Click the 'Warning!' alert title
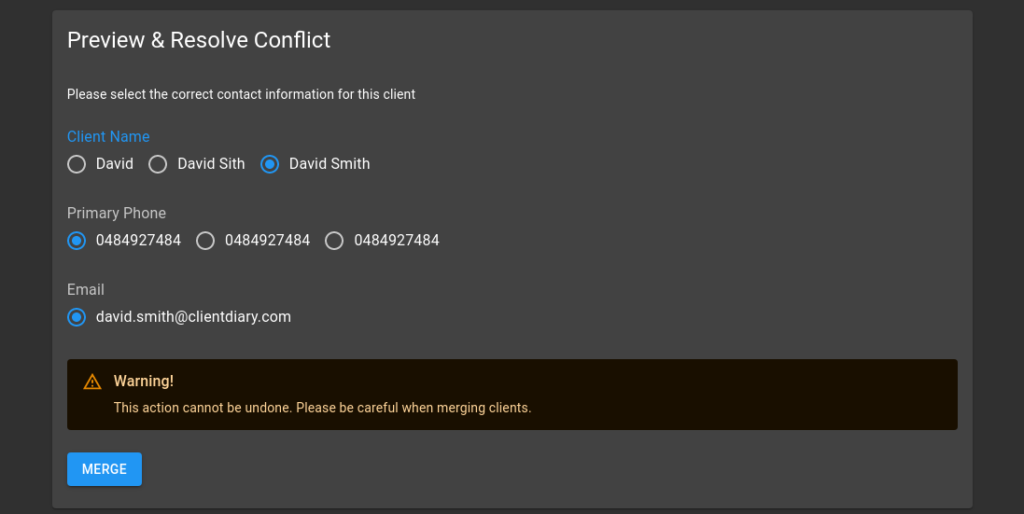Viewport: 1024px width, 514px height. pos(144,381)
